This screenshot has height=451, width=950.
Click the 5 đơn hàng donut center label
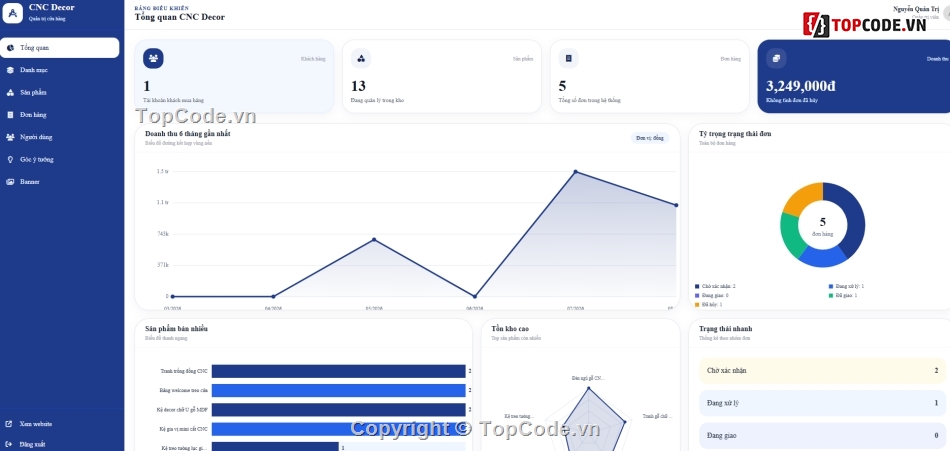[x=823, y=226]
